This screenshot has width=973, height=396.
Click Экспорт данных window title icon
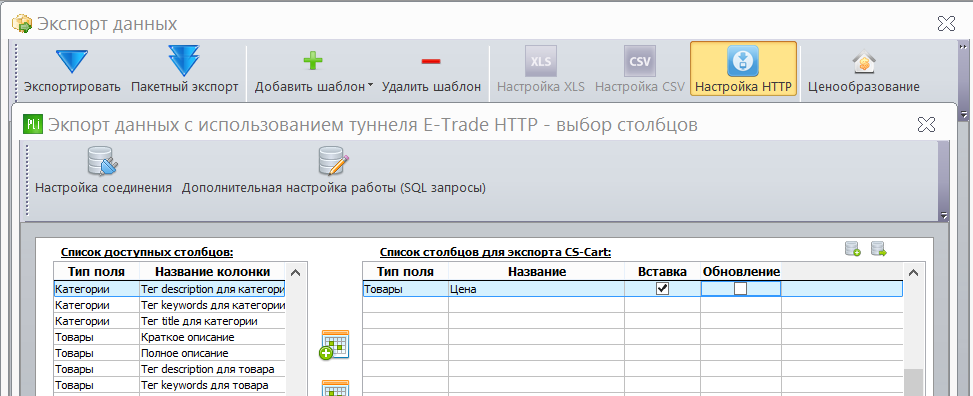(22, 24)
